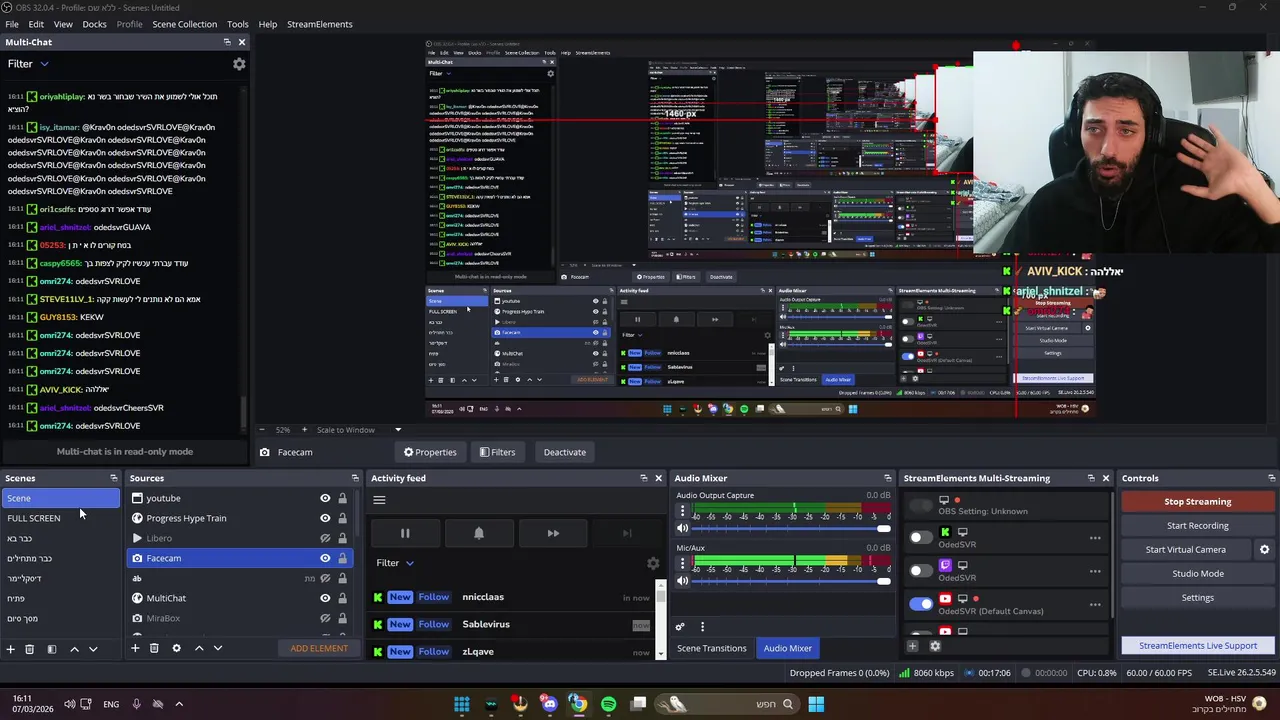Remove selected scene with trash icon
1280x720 pixels.
click(29, 649)
